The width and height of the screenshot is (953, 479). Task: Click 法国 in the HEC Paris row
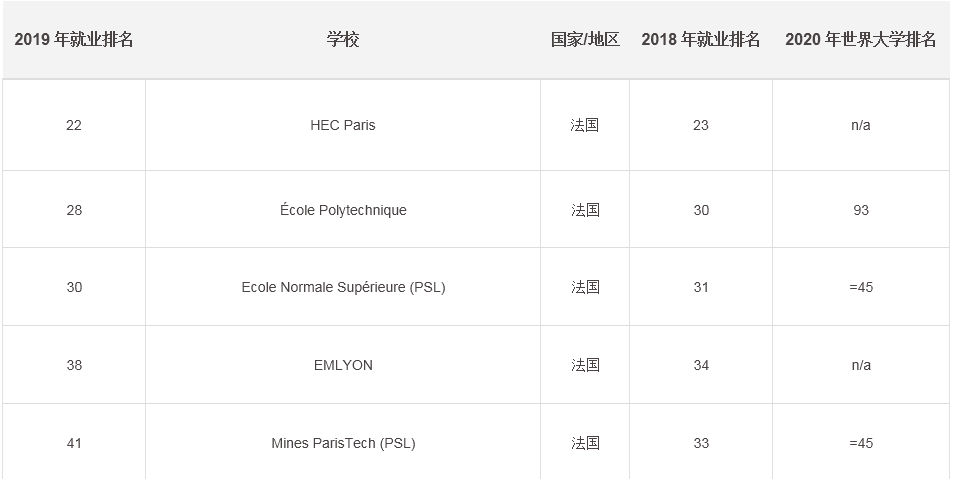[x=585, y=125]
